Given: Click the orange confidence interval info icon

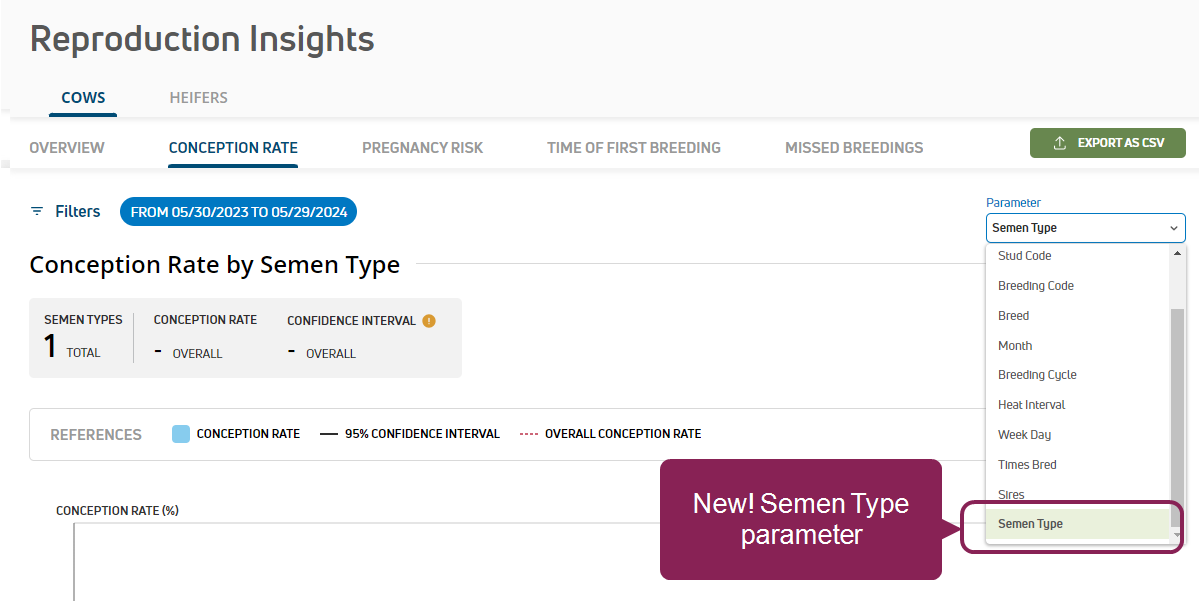Looking at the screenshot, I should tap(429, 321).
